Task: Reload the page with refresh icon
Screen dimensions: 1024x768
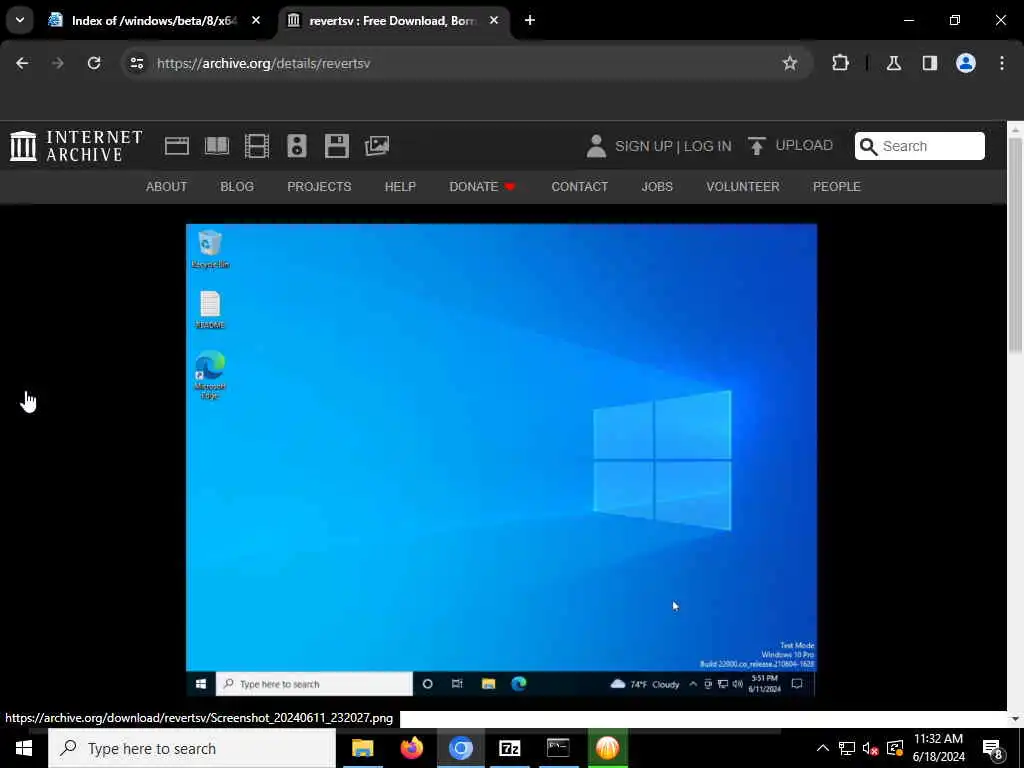Action: tap(94, 63)
